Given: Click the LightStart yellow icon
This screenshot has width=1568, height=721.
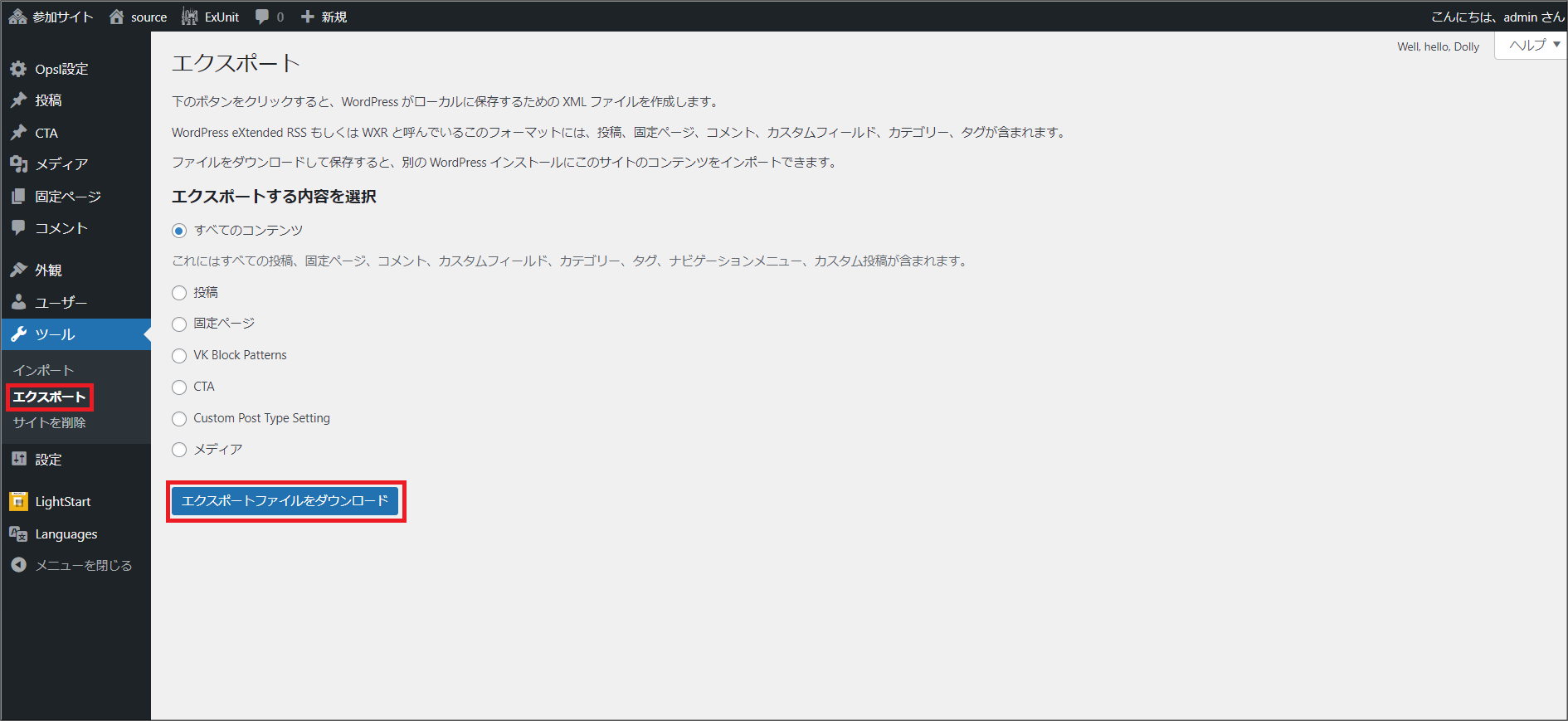Looking at the screenshot, I should (x=18, y=501).
